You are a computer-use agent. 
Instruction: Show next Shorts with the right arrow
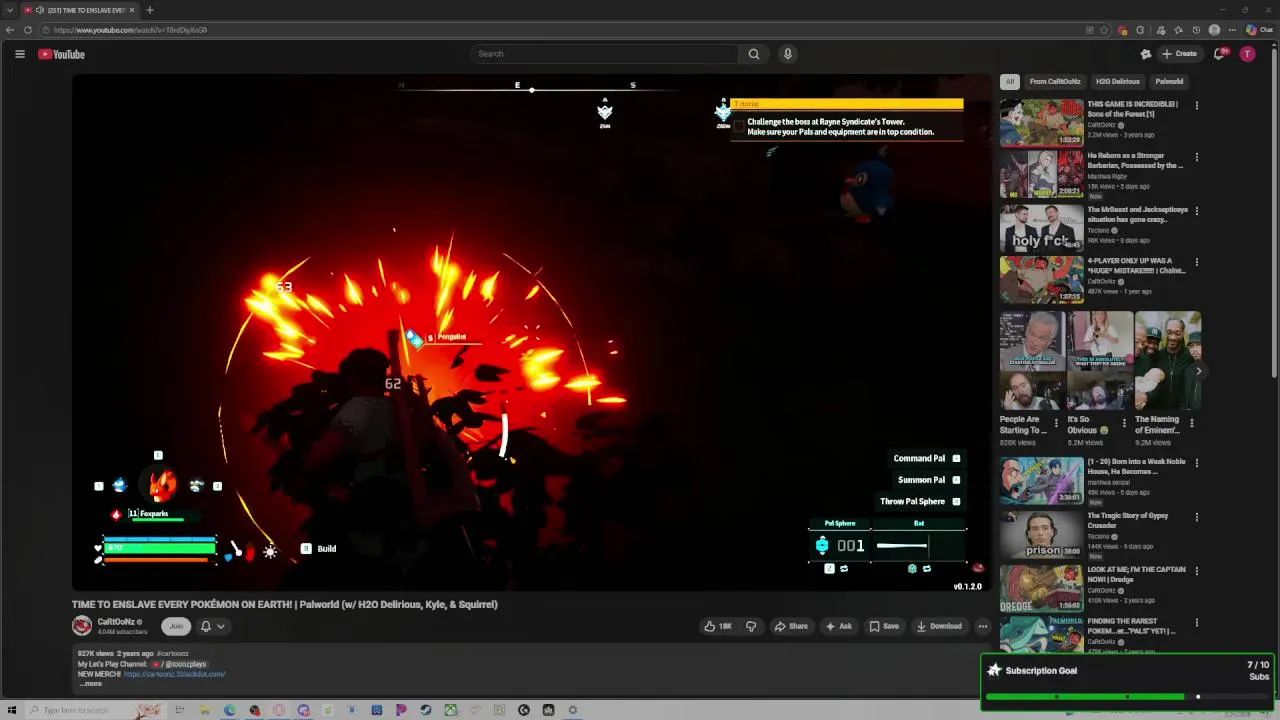(1198, 371)
